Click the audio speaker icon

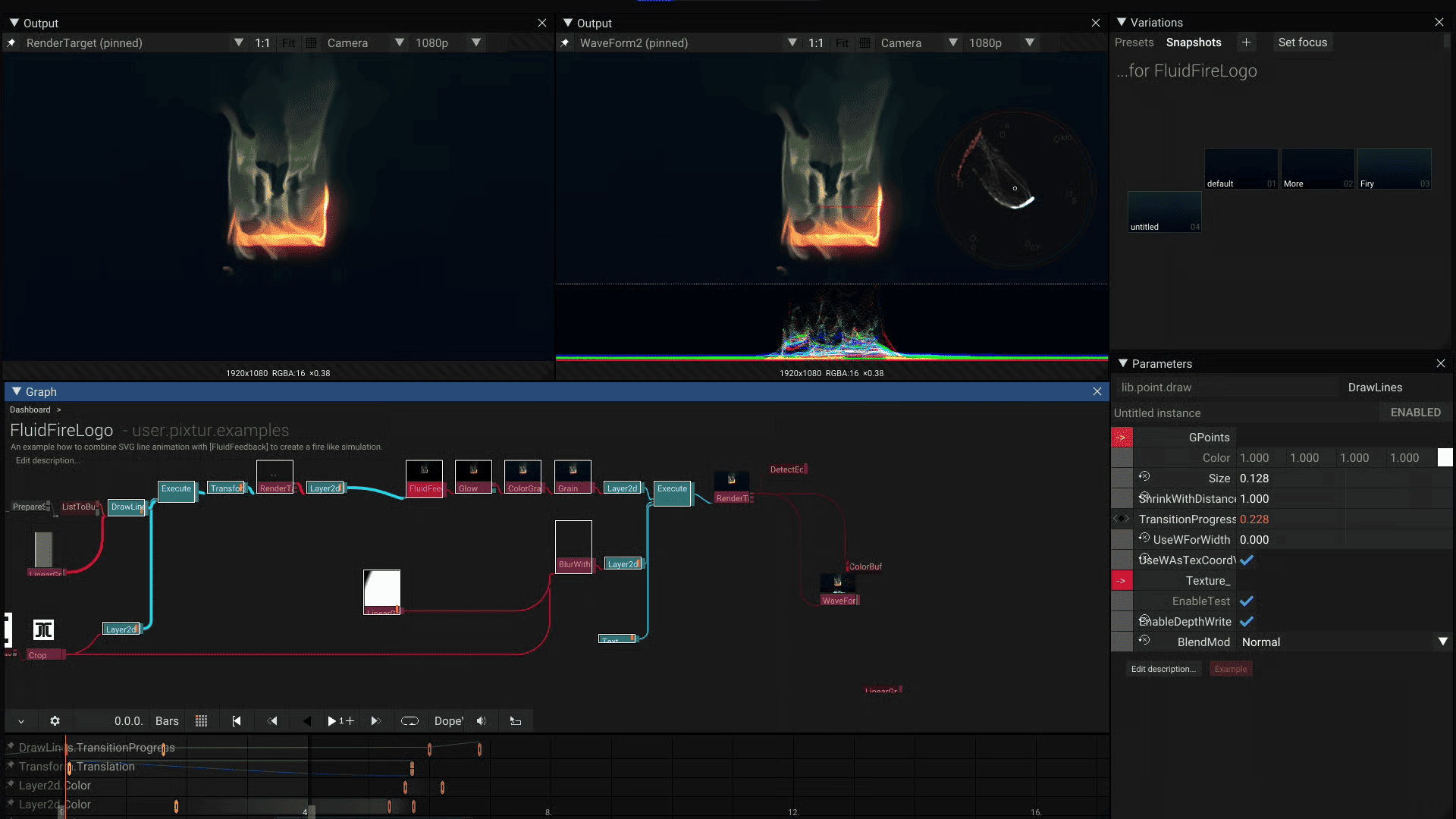pos(481,721)
